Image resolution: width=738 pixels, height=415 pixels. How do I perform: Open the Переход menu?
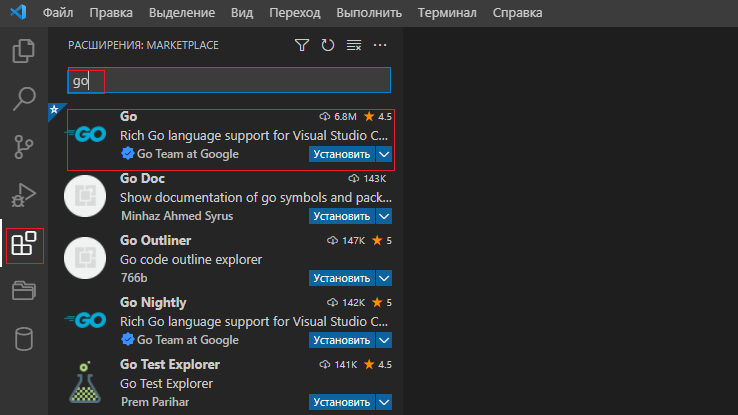[295, 13]
